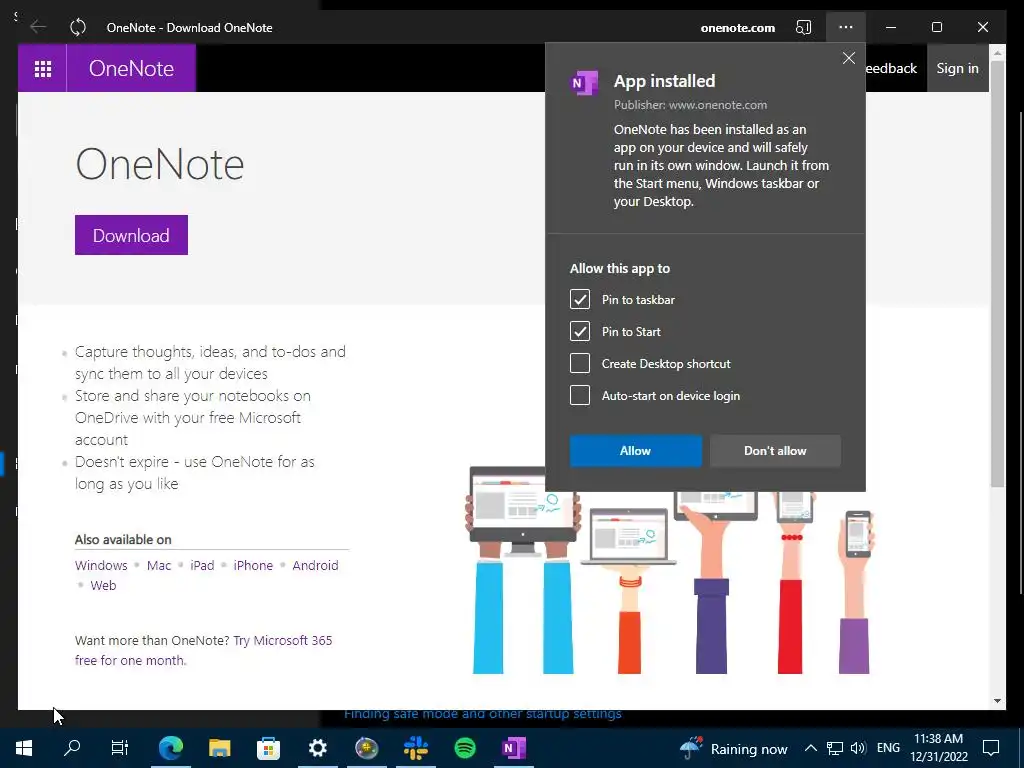
Task: Click the Feedback link in header
Action: (891, 69)
